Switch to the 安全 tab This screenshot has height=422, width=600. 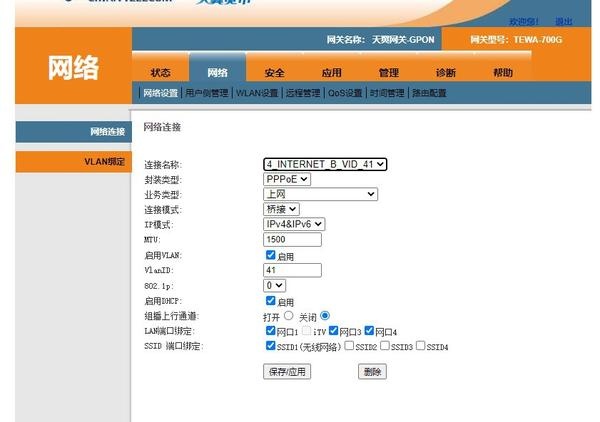274,72
